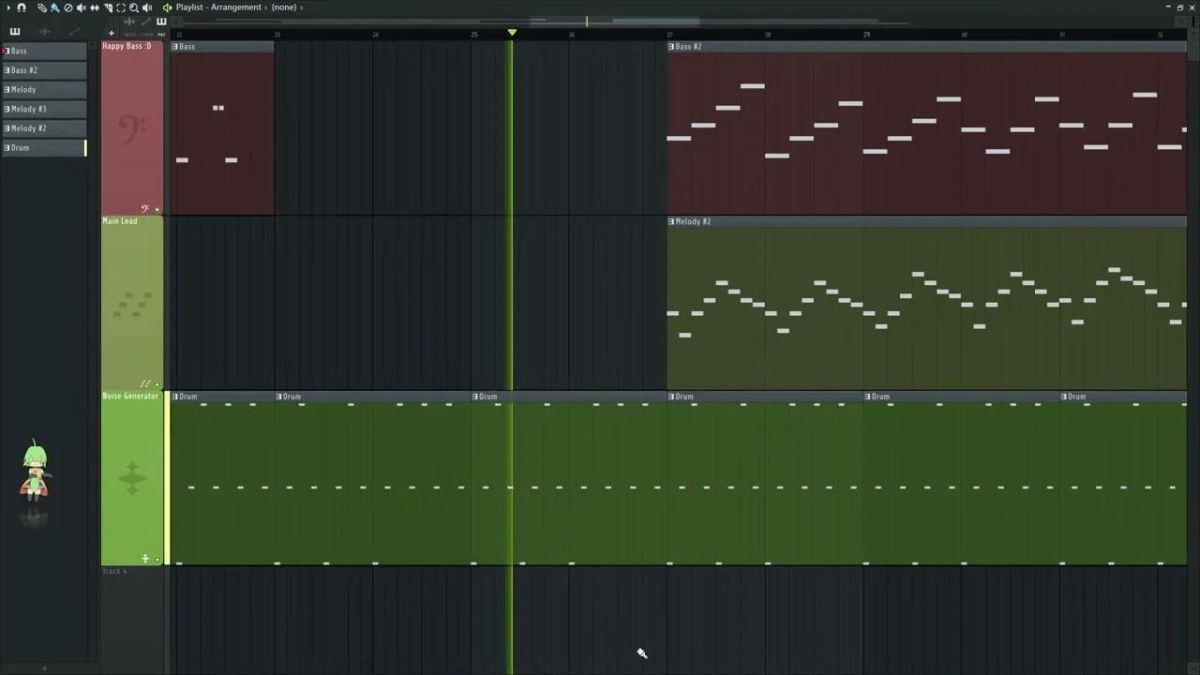This screenshot has width=1200, height=675.
Task: Click the bar 24 timeline label
Action: tap(376, 35)
